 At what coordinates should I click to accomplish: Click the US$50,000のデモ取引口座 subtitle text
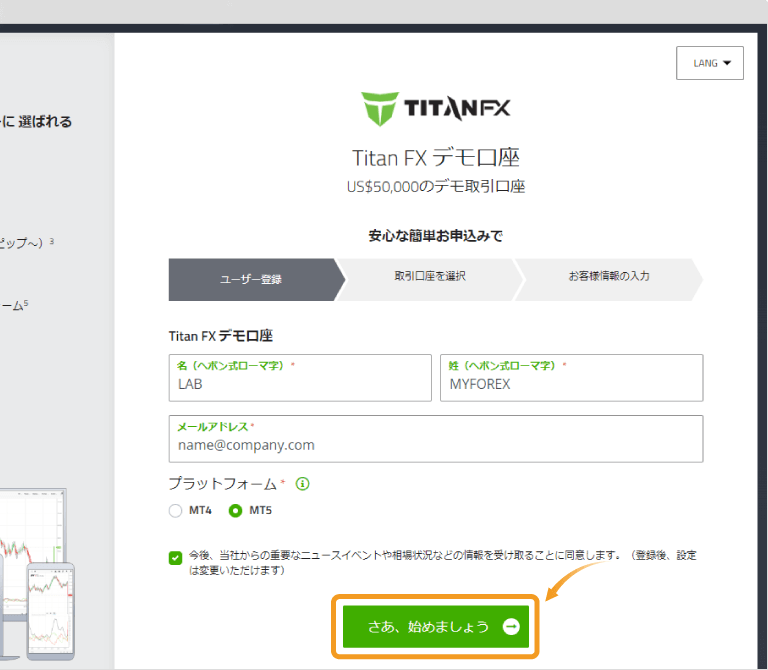coord(435,187)
